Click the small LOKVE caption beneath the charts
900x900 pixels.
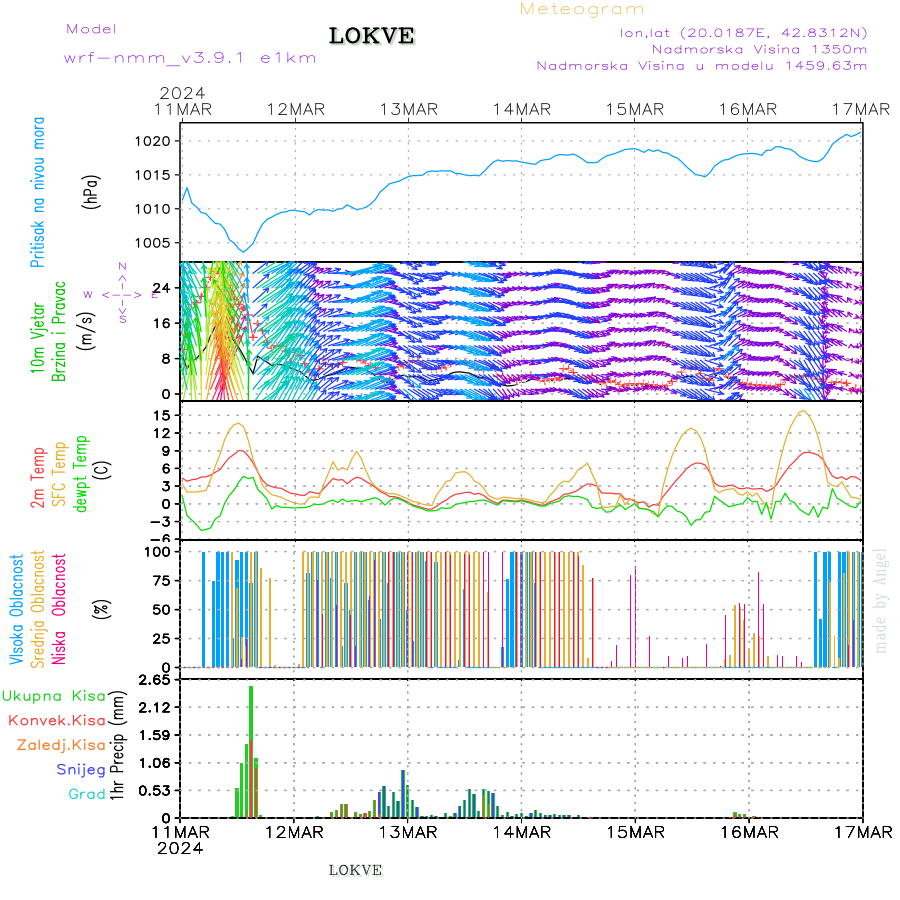pos(355,870)
